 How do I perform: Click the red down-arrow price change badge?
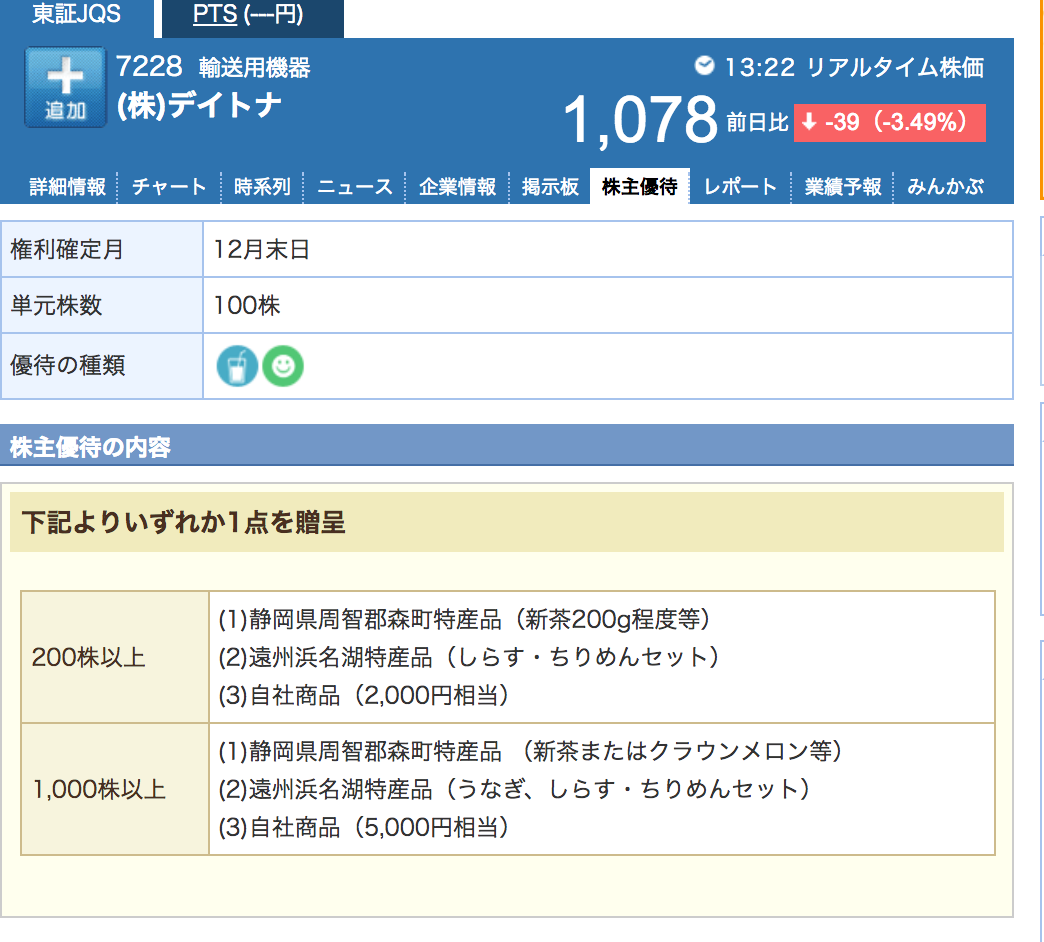[890, 122]
